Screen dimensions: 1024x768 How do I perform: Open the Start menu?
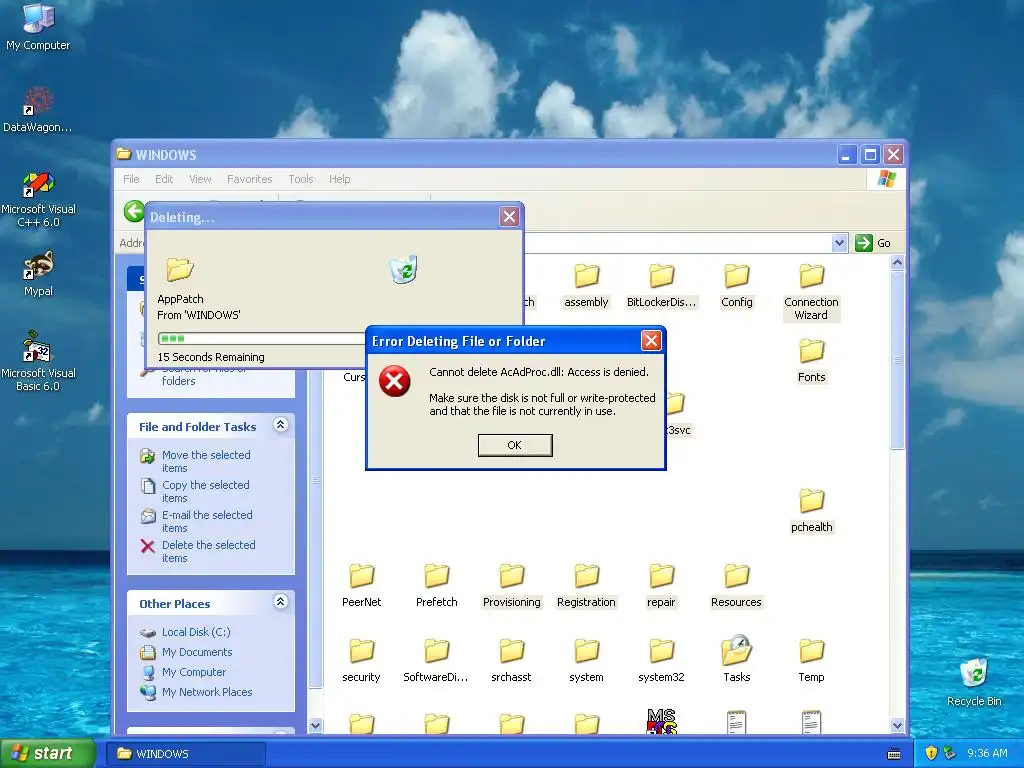pos(48,754)
